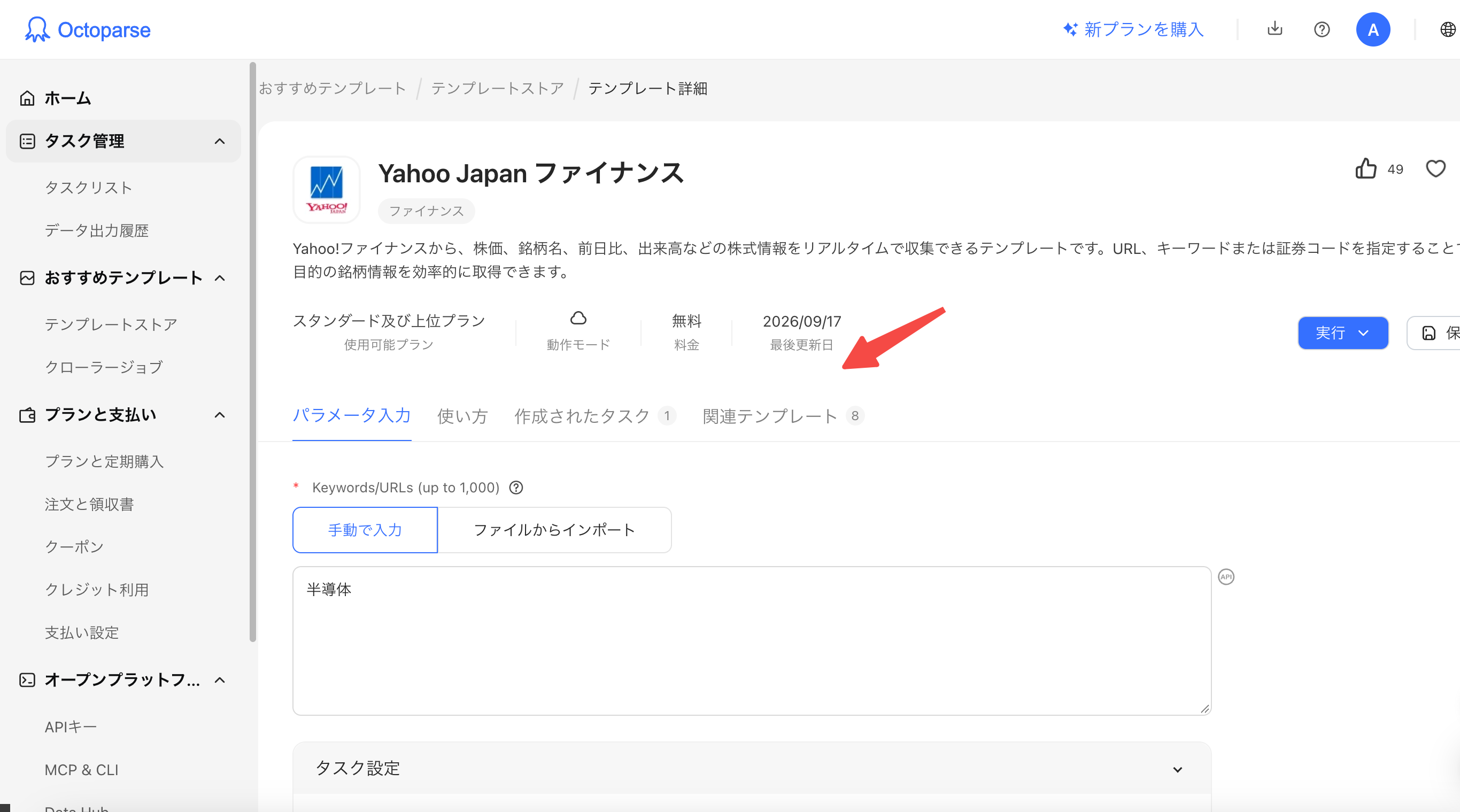Image resolution: width=1460 pixels, height=812 pixels.
Task: Click the 無料 price text
Action: tap(686, 321)
